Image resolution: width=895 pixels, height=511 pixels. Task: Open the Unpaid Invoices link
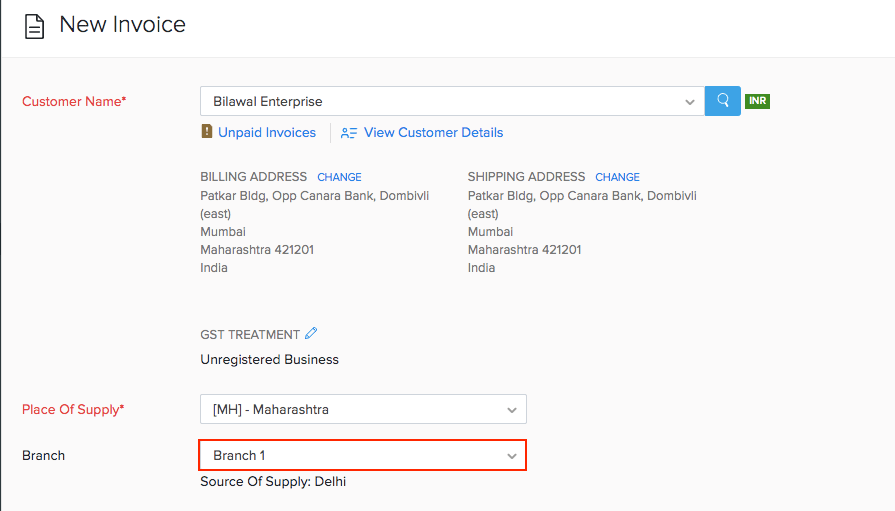coord(267,132)
